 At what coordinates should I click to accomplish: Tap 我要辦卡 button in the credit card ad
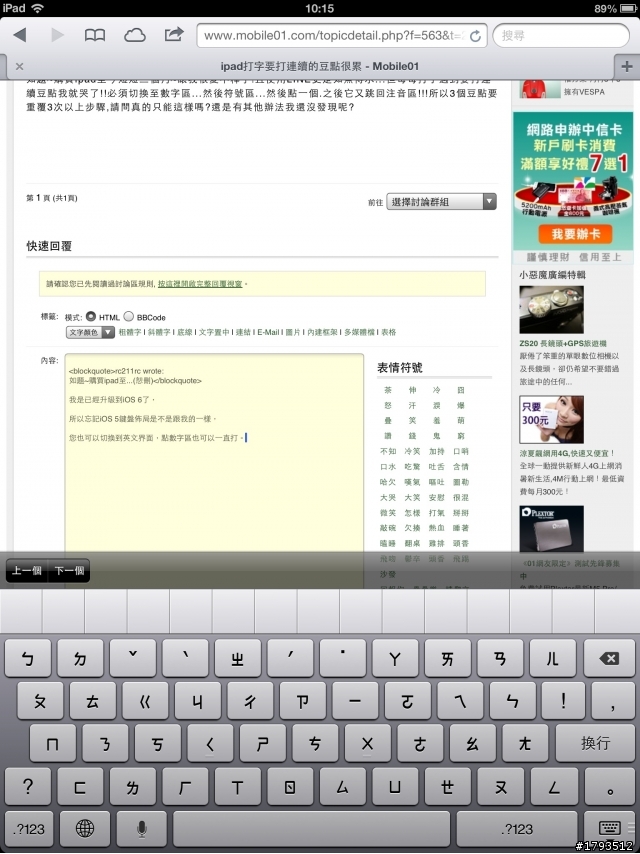pyautogui.click(x=575, y=234)
